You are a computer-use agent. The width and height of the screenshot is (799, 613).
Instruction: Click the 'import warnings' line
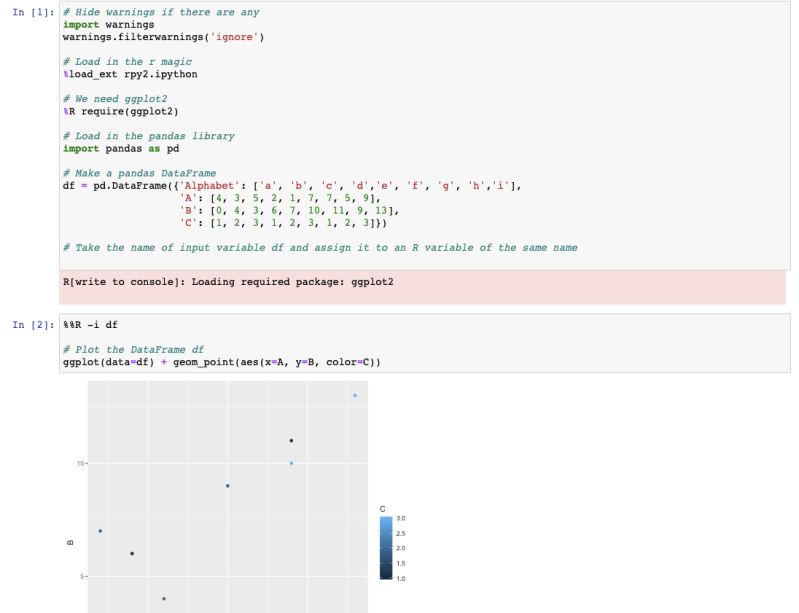(109, 24)
